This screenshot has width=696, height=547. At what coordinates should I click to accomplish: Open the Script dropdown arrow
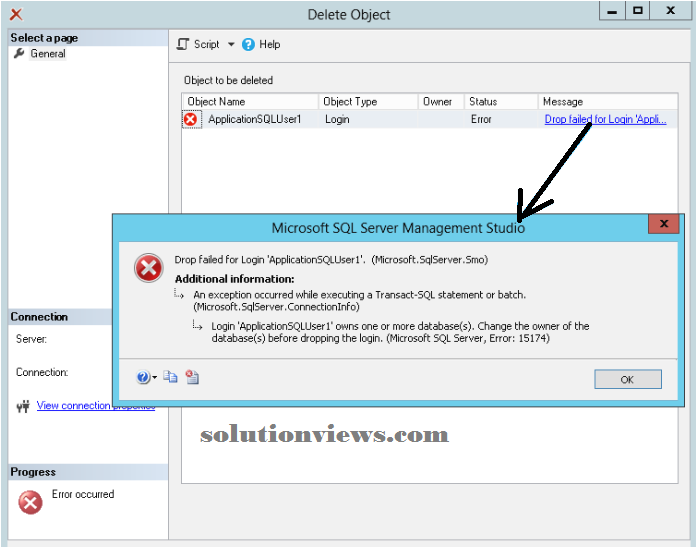pyautogui.click(x=231, y=44)
